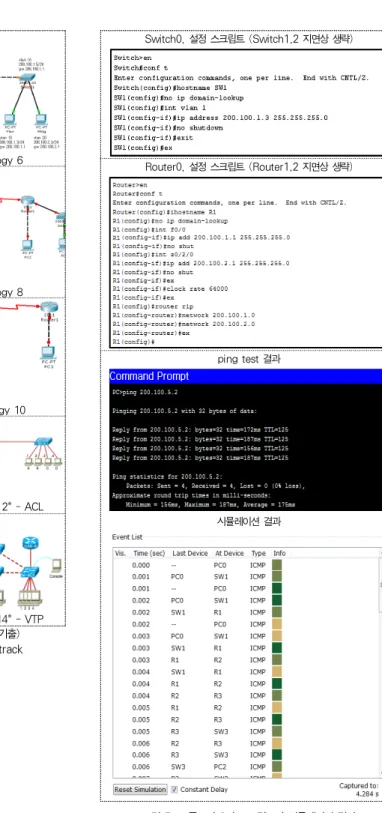Image resolution: width=382 pixels, height=813 pixels.
Task: Click the Event List panel label
Action: coord(127,537)
